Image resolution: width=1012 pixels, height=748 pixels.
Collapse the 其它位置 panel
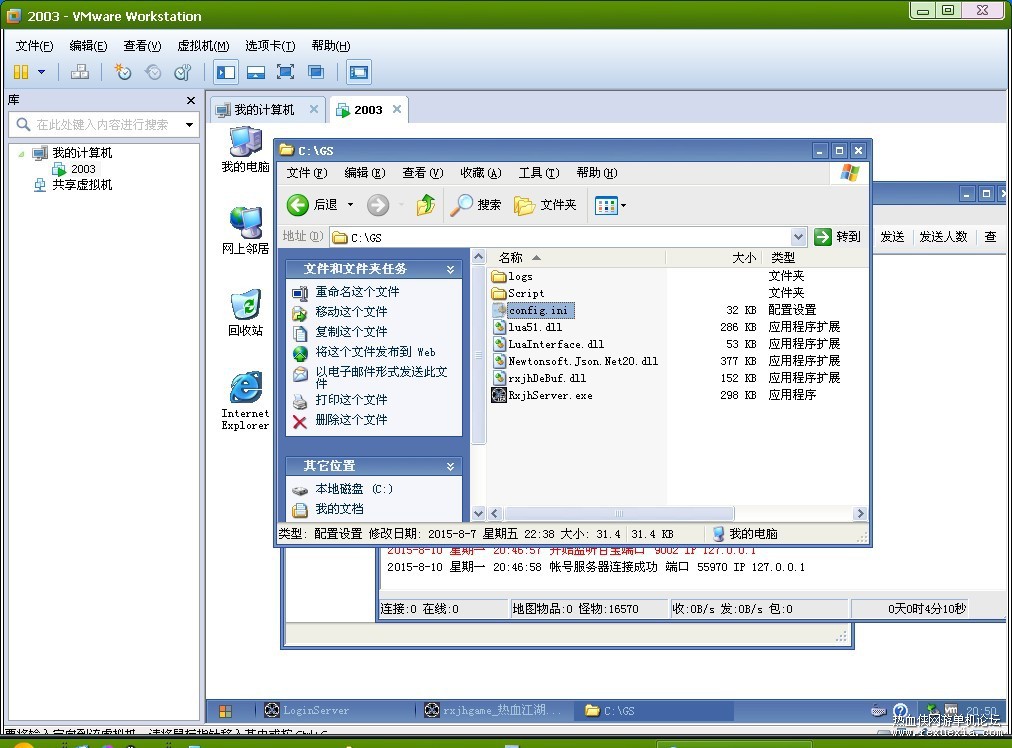pyautogui.click(x=450, y=466)
